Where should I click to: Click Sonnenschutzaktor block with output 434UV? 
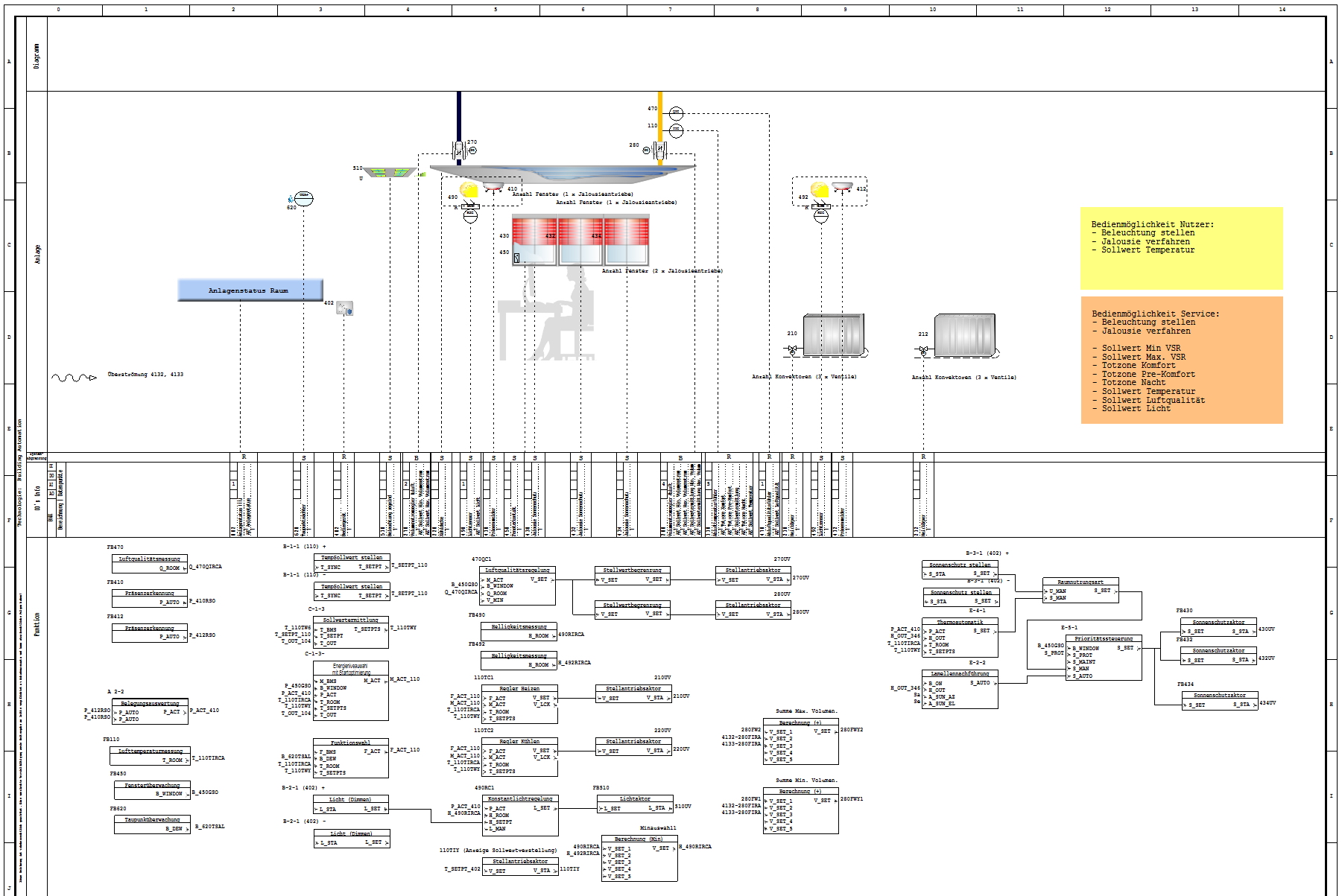(1220, 700)
